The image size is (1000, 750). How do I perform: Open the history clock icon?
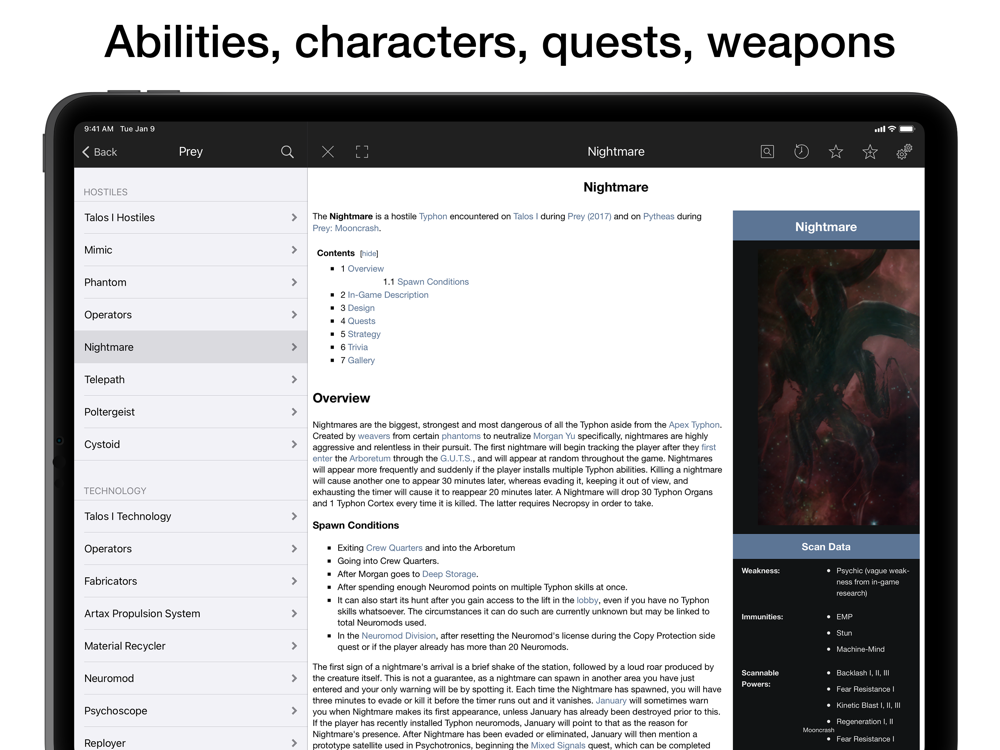pos(801,152)
